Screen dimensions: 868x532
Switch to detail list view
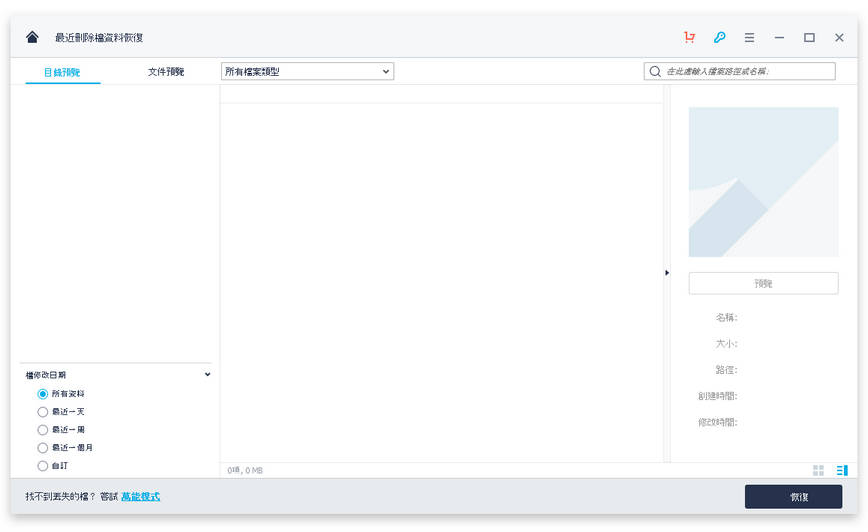point(842,470)
